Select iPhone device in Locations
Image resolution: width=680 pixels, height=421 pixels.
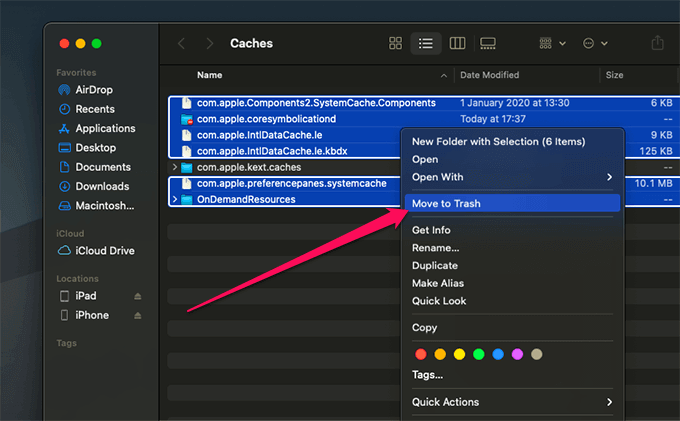pos(84,315)
